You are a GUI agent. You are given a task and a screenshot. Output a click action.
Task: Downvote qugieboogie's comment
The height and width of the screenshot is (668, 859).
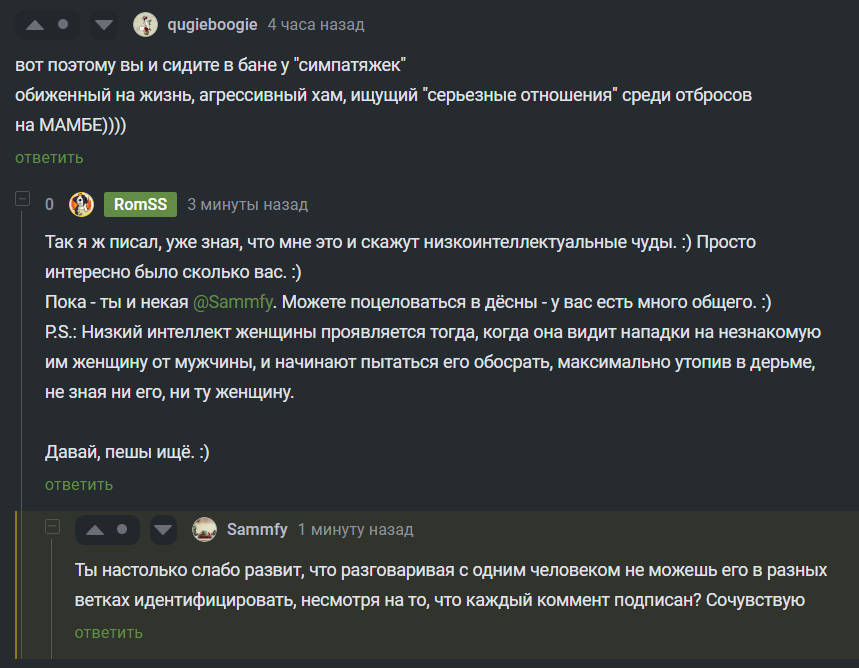pos(104,25)
